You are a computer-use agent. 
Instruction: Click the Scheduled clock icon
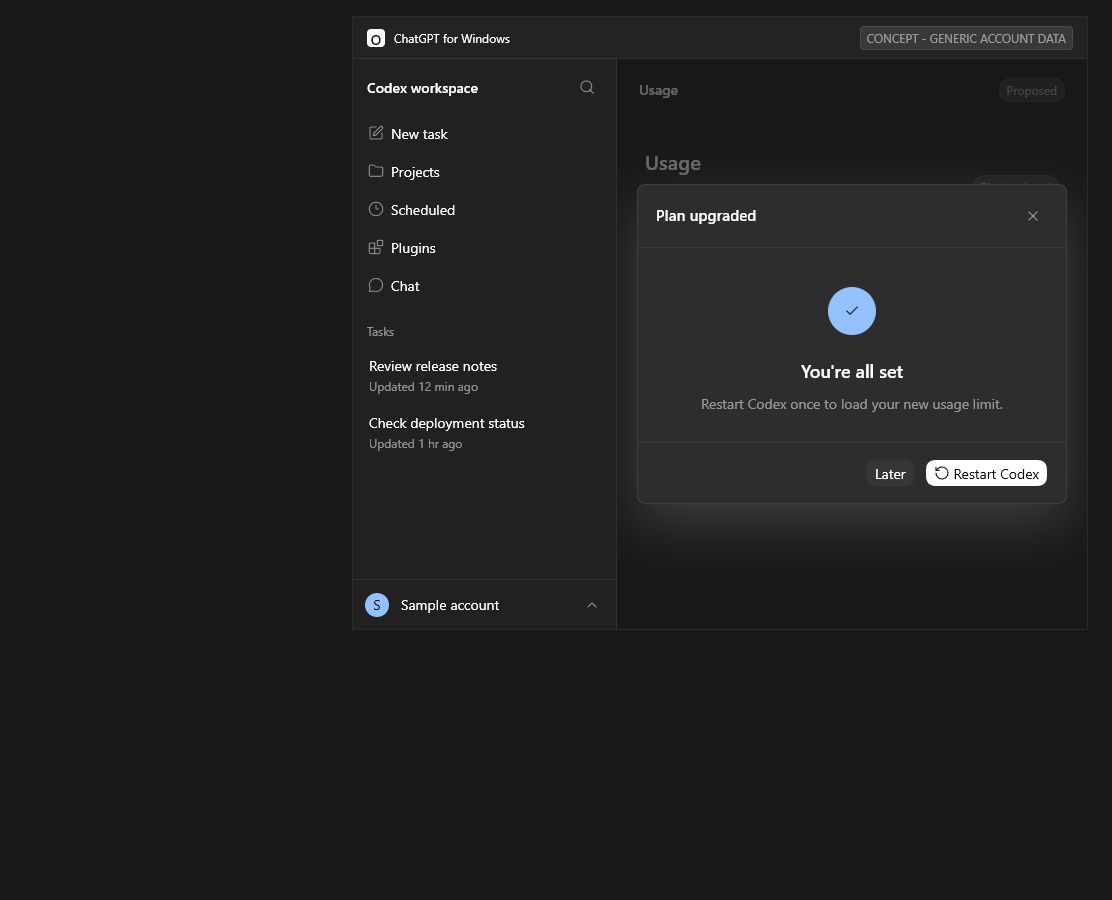tap(376, 209)
